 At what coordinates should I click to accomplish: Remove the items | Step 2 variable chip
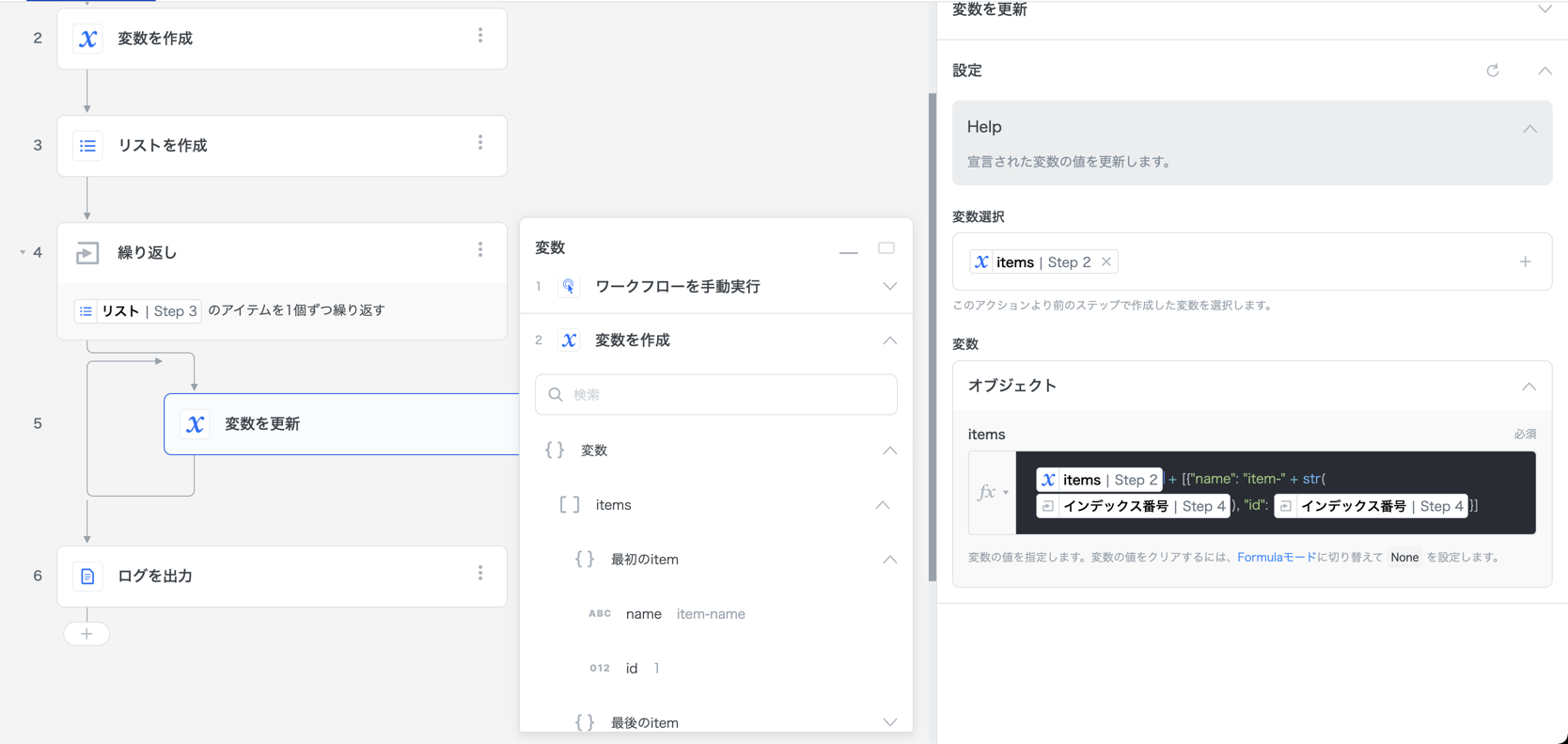[1106, 262]
